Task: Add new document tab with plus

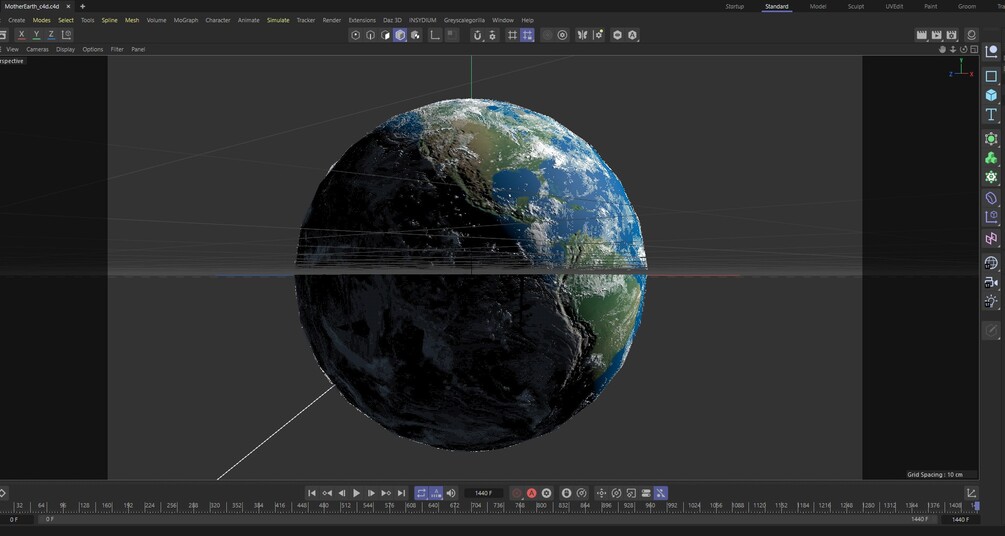Action: coord(82,6)
